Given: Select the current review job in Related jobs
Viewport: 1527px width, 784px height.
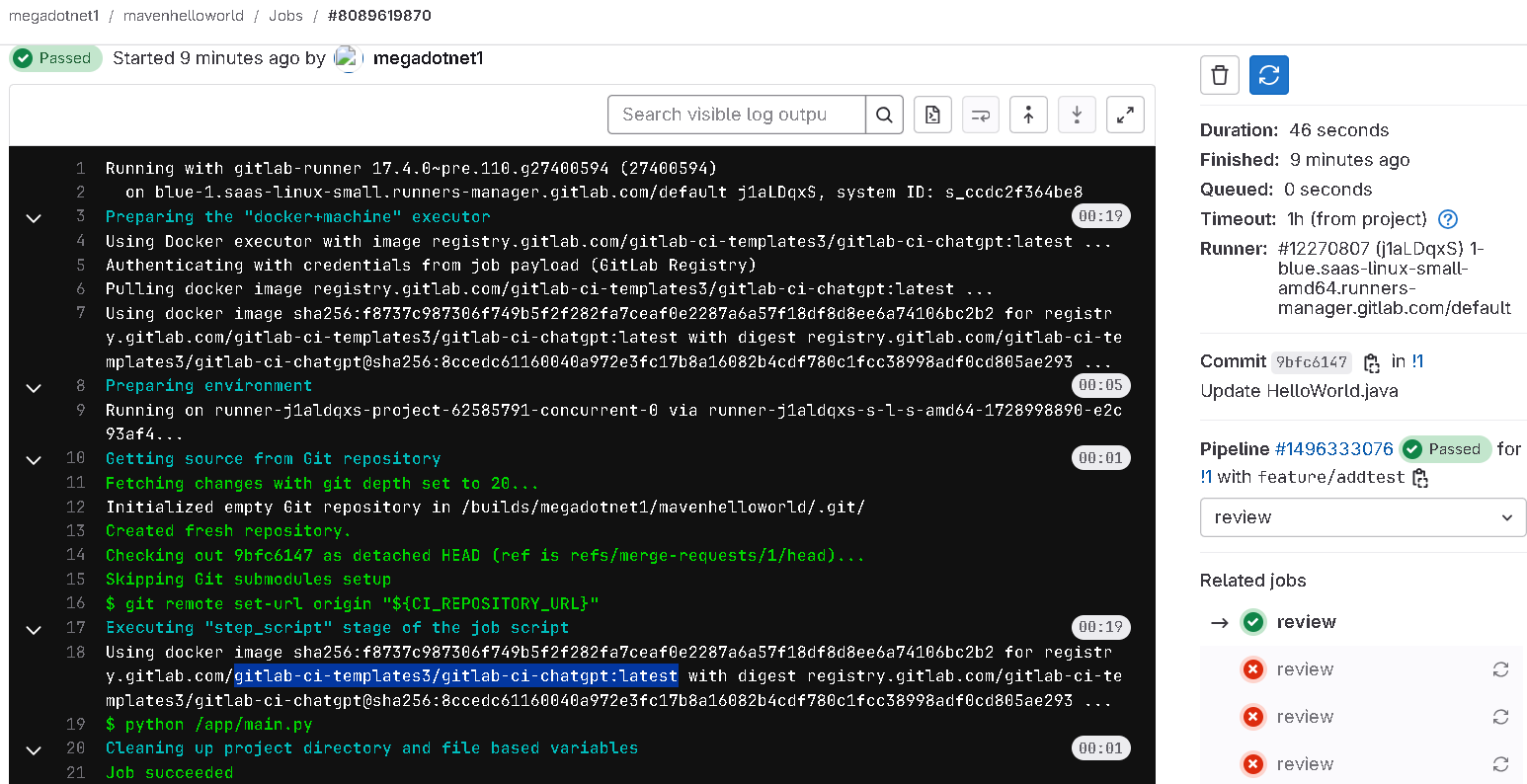Looking at the screenshot, I should click(x=1306, y=622).
